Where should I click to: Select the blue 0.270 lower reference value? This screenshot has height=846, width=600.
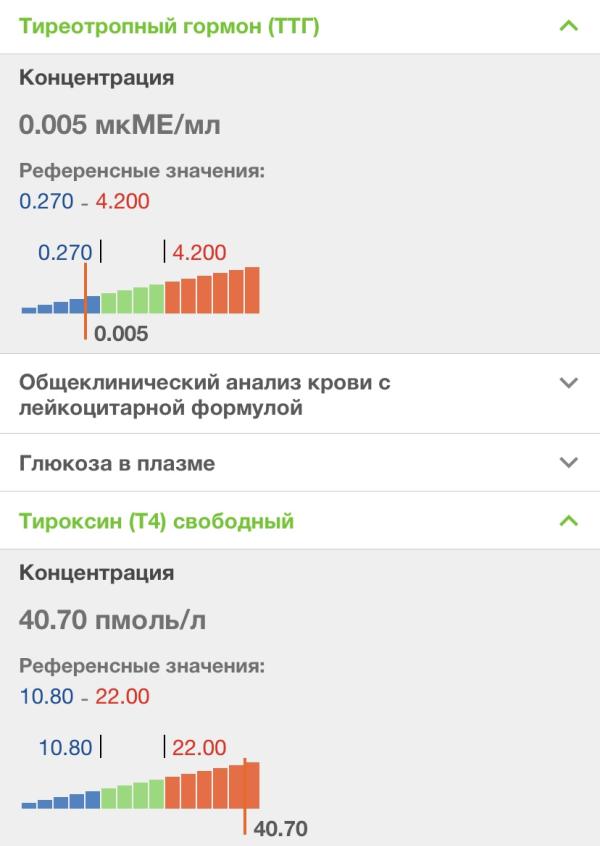(x=46, y=201)
